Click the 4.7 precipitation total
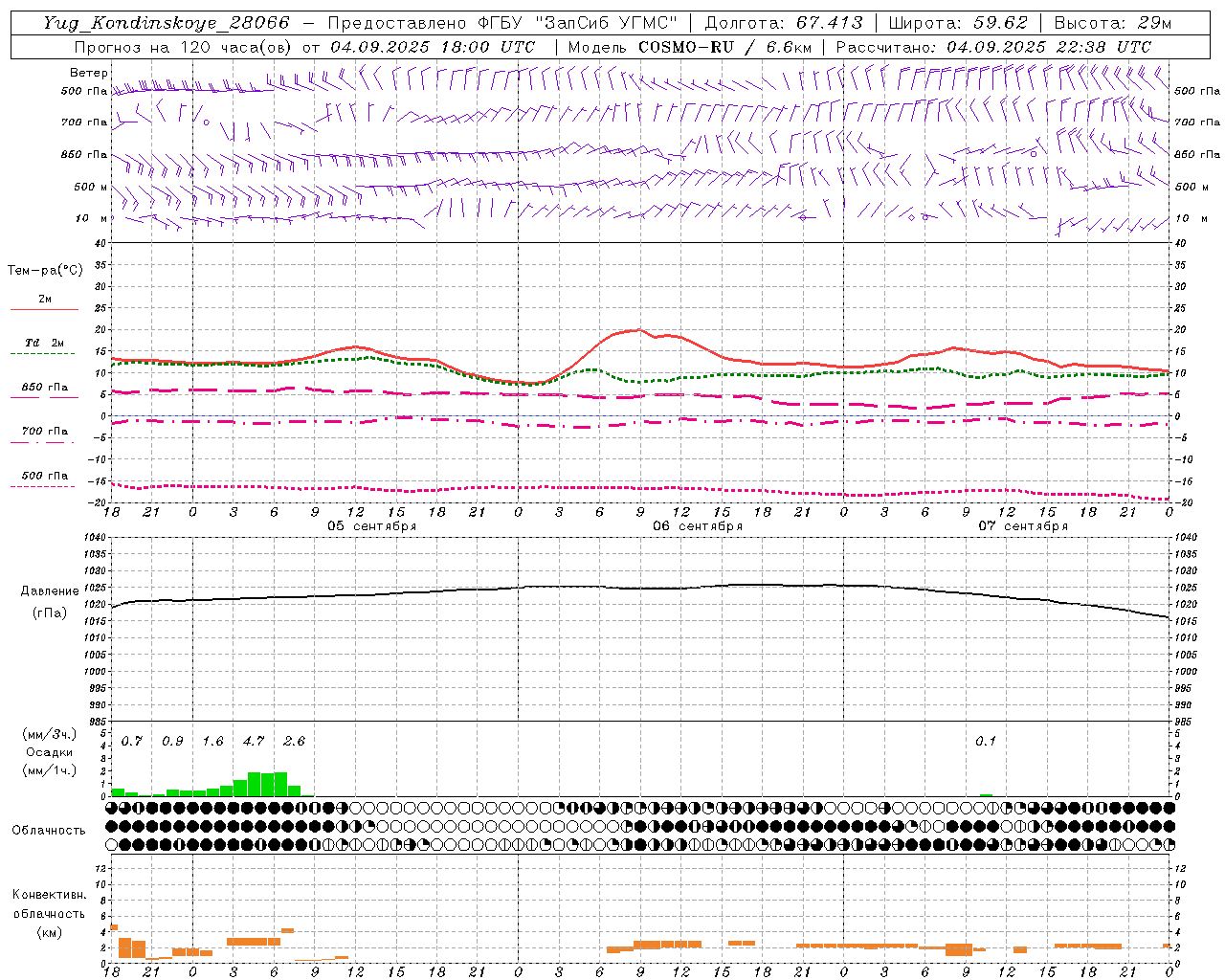This screenshot has width=1225, height=980. point(254,742)
